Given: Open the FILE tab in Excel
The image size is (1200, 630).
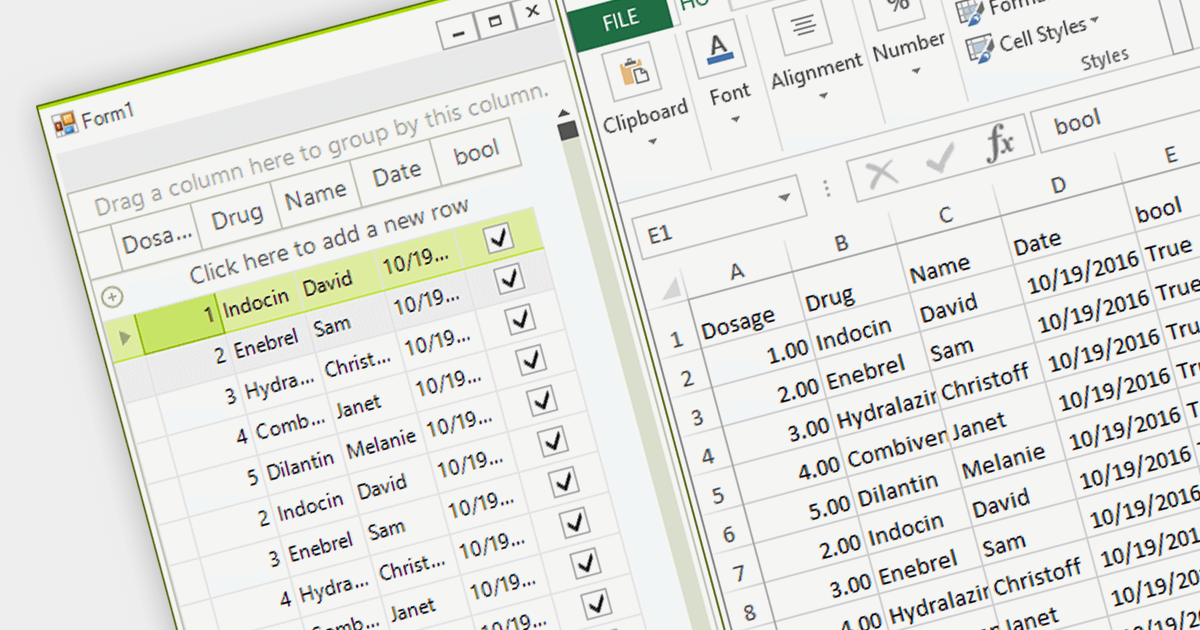Looking at the screenshot, I should (621, 19).
